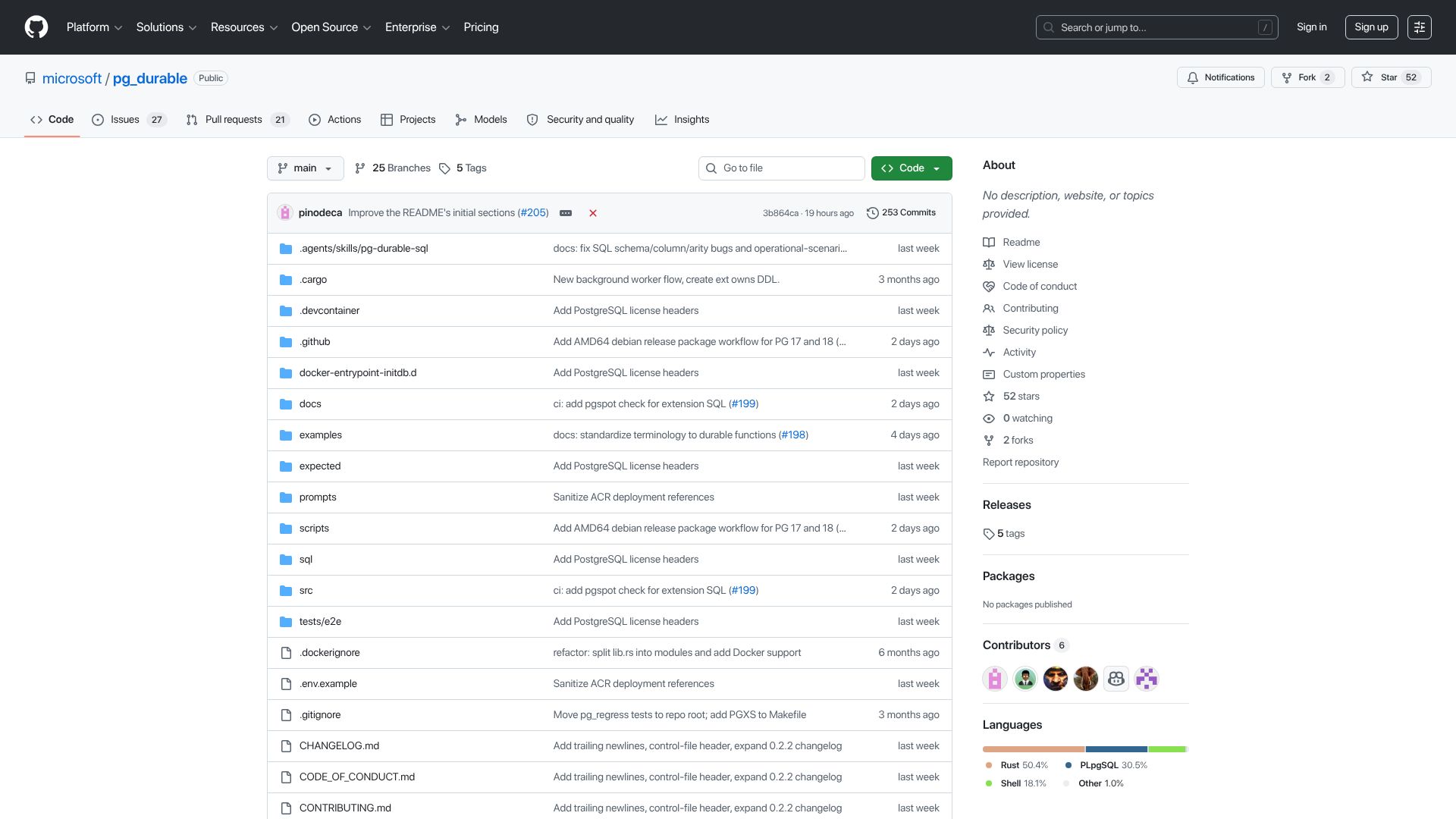Switch to the Issues tab
This screenshot has width=1456, height=819.
click(128, 120)
